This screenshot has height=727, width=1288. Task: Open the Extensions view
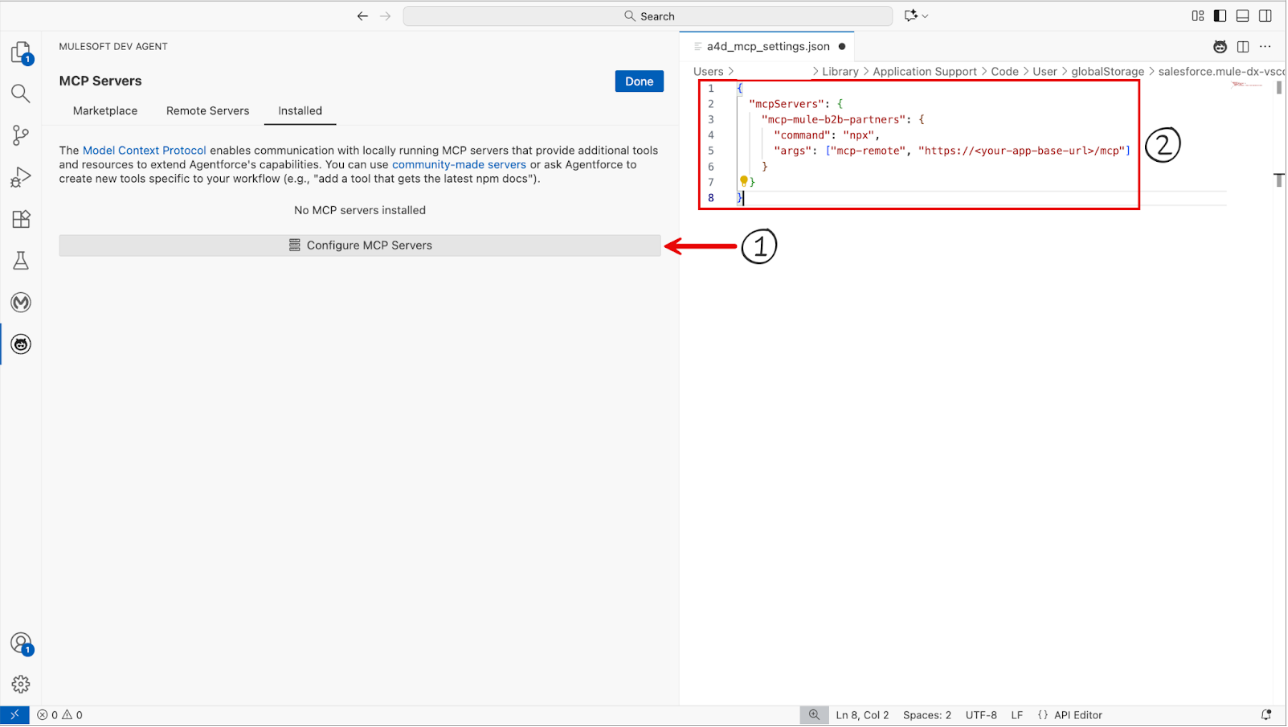(x=20, y=219)
